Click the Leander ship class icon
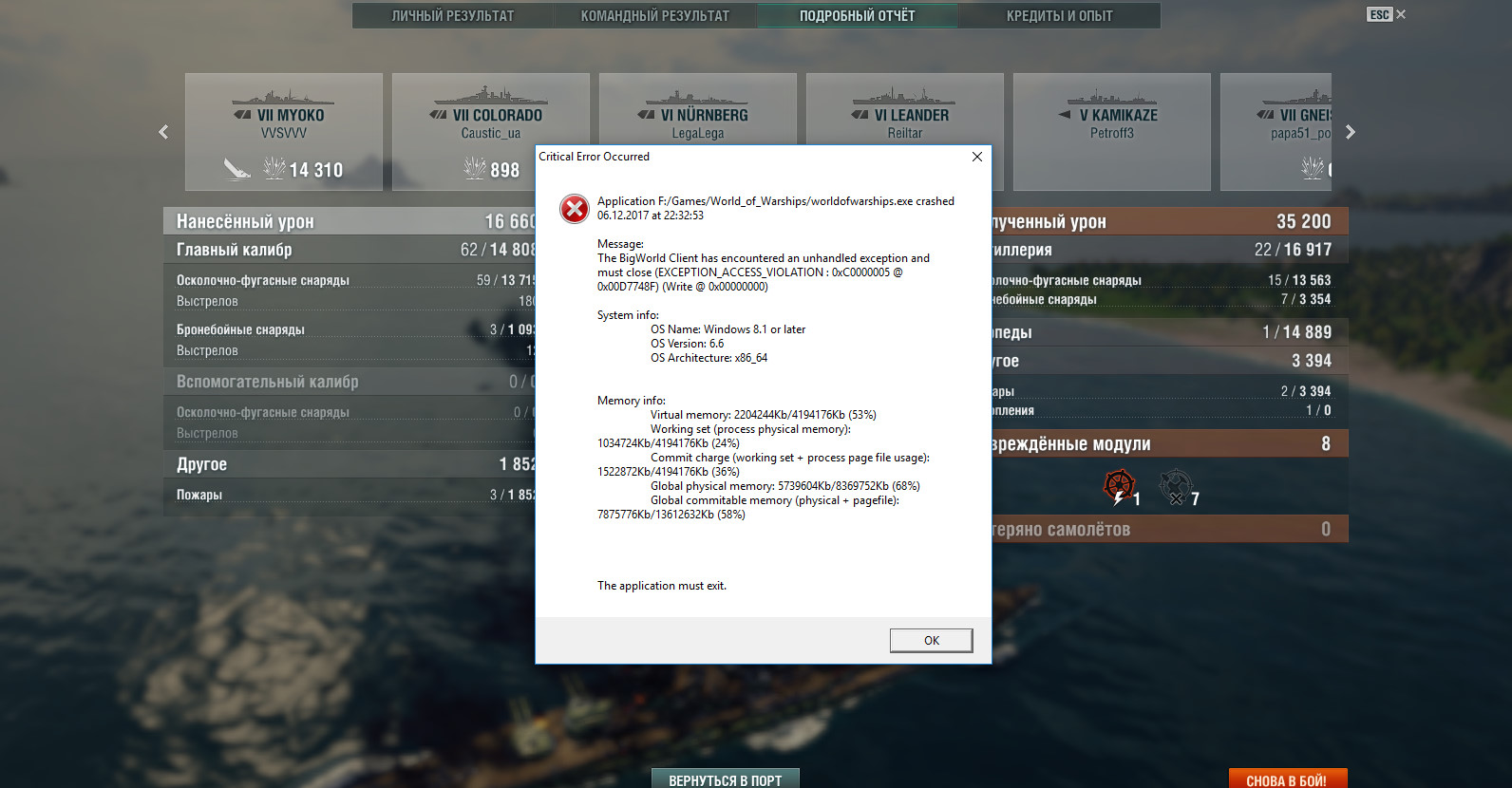The height and width of the screenshot is (788, 1512). tap(860, 115)
